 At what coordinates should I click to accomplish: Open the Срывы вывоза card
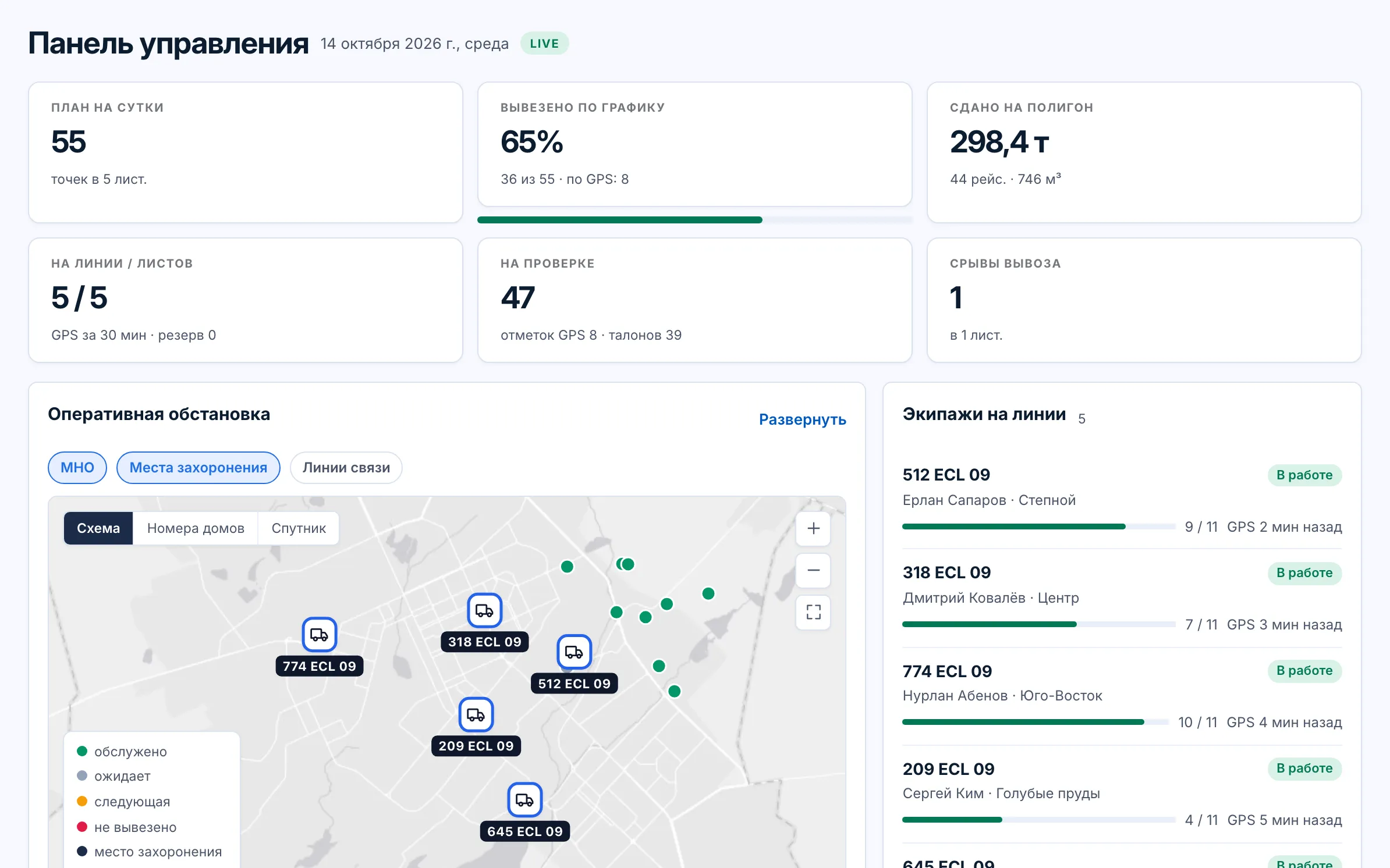1144,300
